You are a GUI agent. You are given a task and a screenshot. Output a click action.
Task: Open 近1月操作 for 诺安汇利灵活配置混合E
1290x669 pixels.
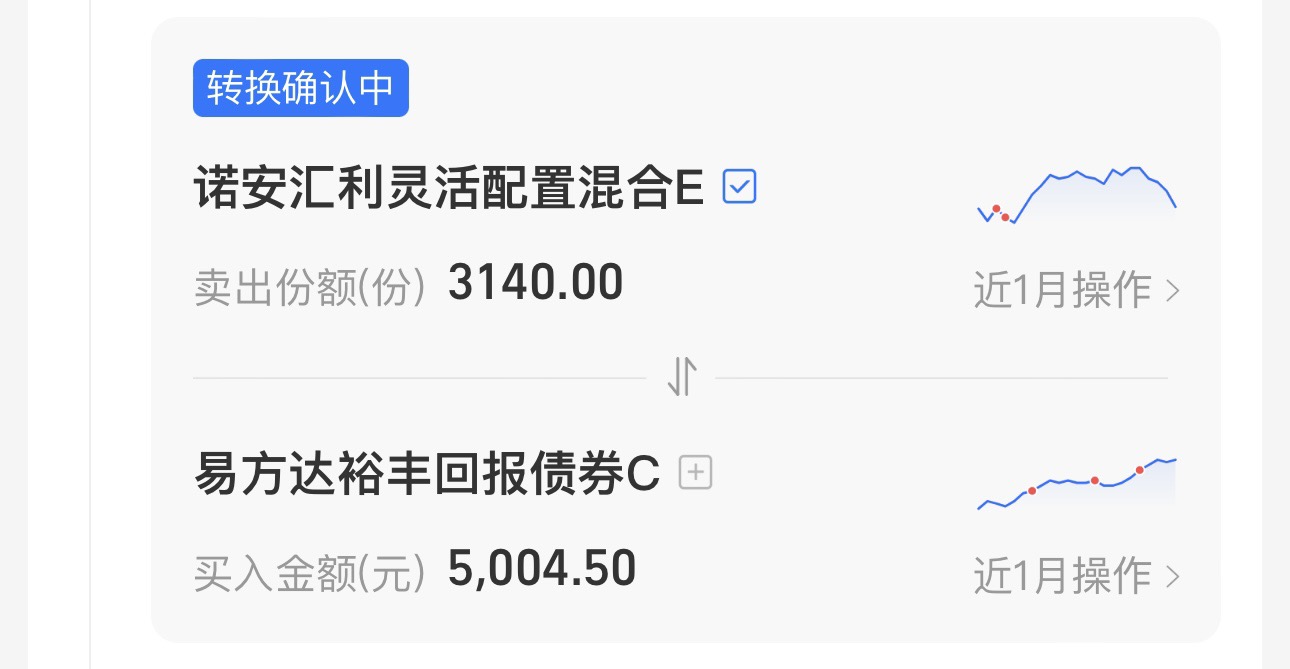(1062, 291)
